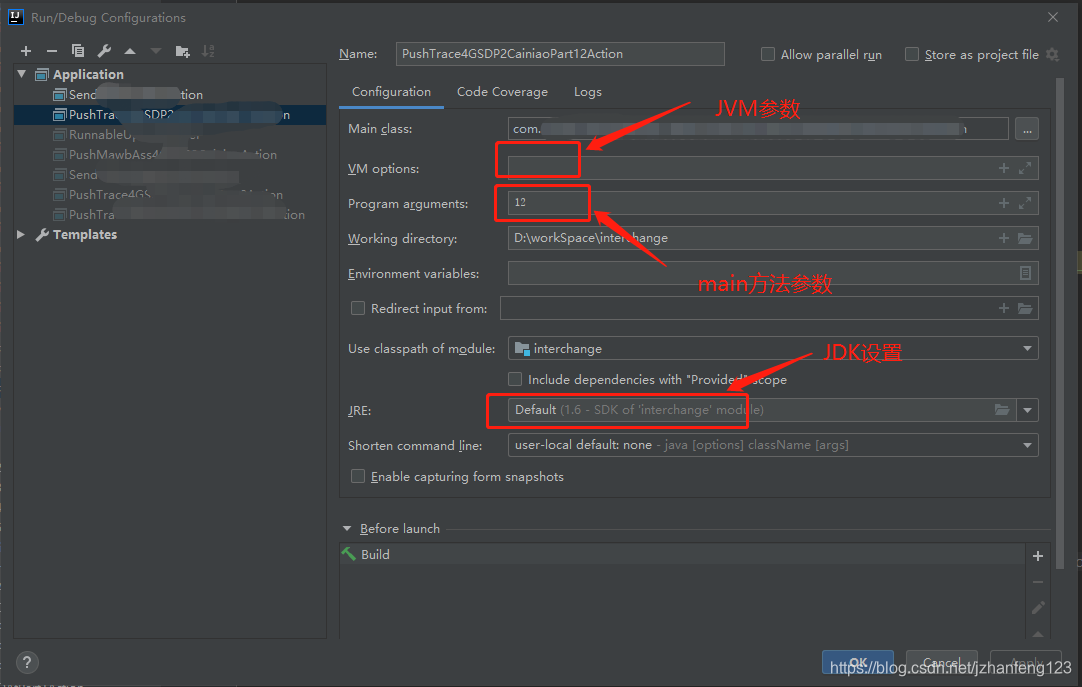Copy the selected run configuration
The height and width of the screenshot is (687, 1082).
pyautogui.click(x=78, y=51)
